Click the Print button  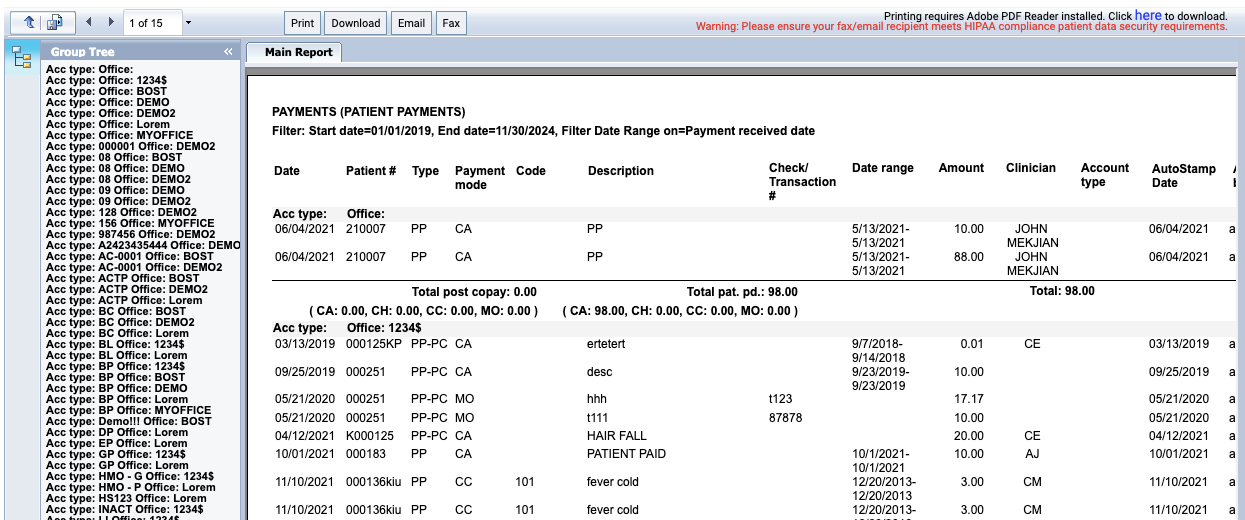pyautogui.click(x=302, y=23)
